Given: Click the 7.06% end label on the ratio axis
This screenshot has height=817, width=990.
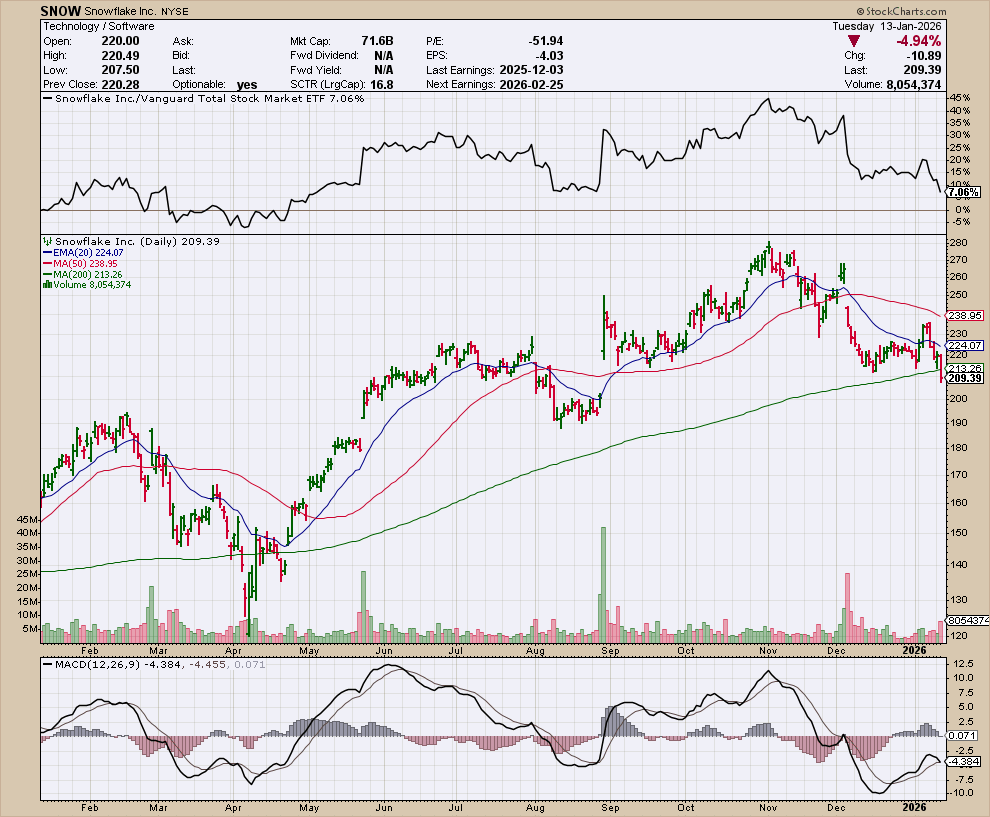Looking at the screenshot, I should (x=963, y=192).
